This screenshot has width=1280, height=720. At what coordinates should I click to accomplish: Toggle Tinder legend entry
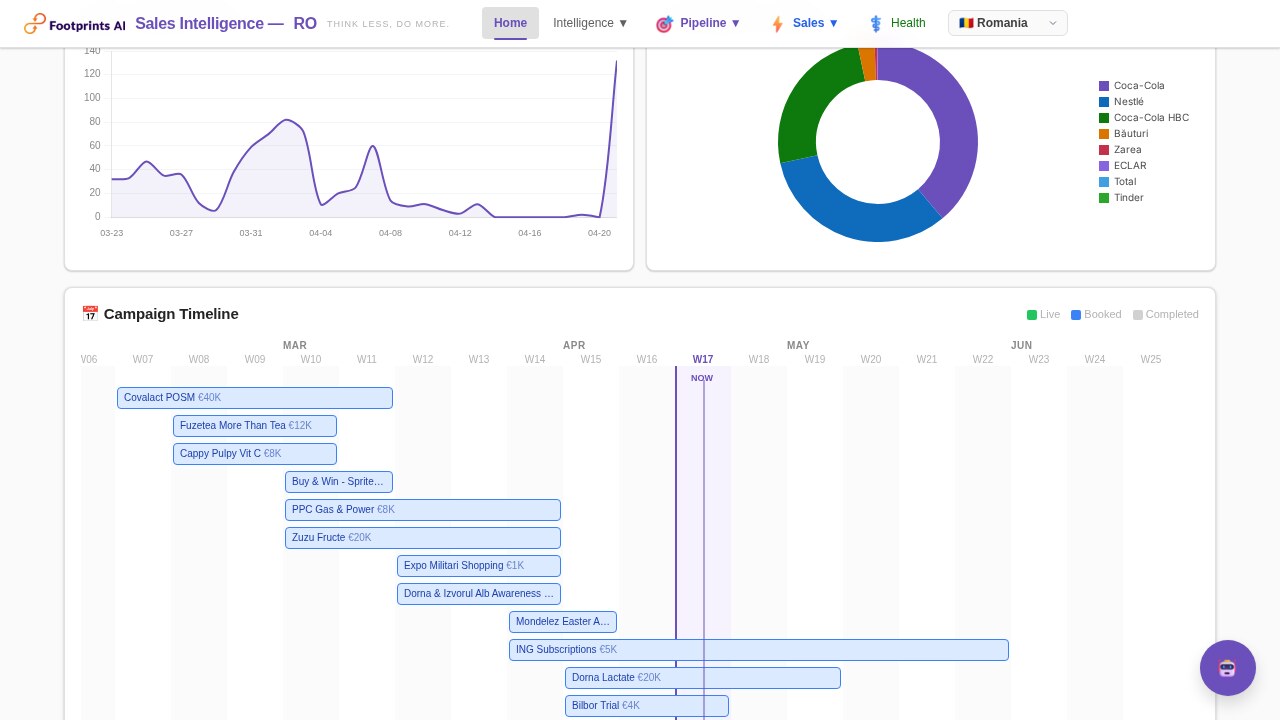pyautogui.click(x=1121, y=198)
